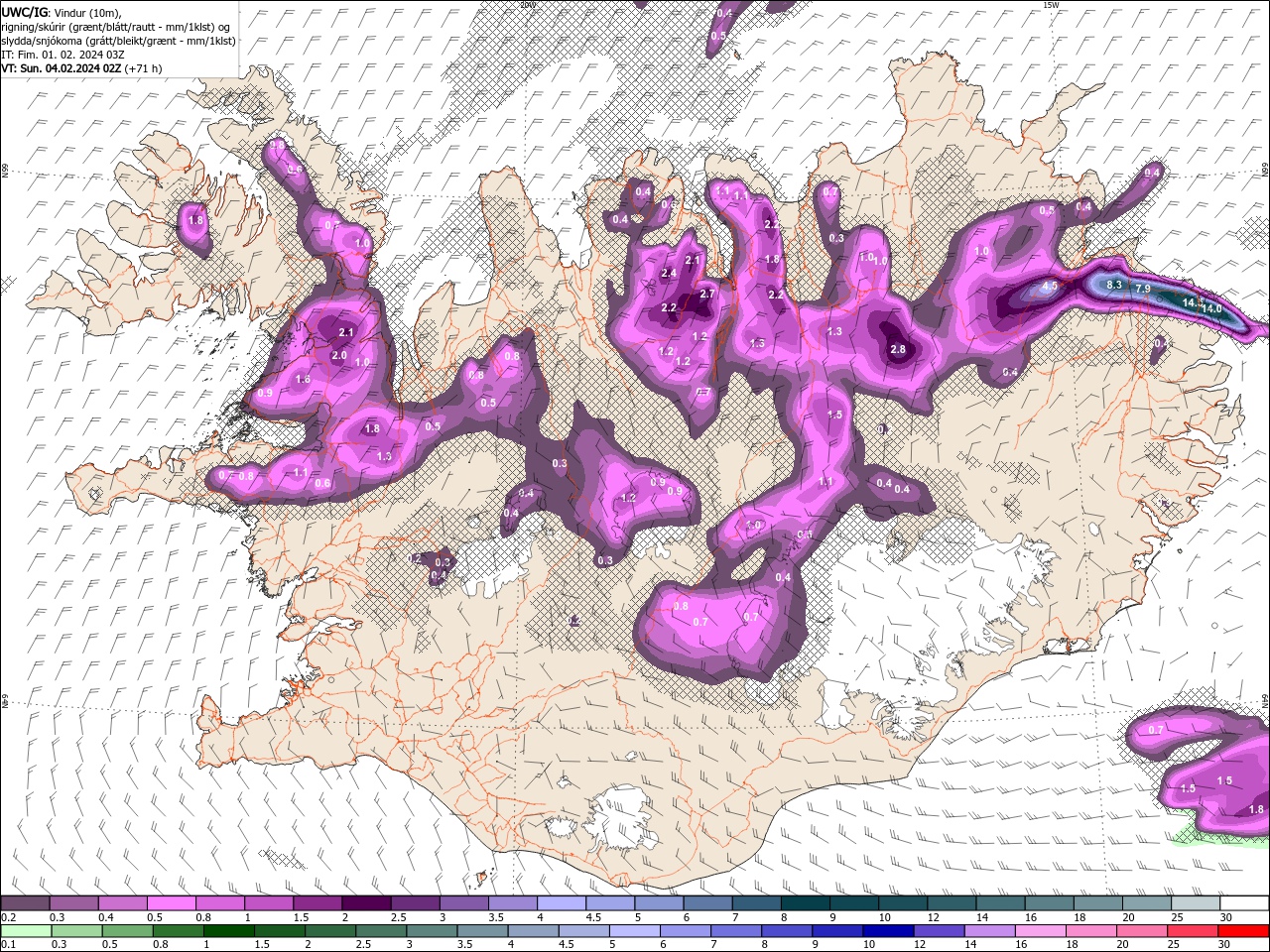Viewport: 1270px width, 952px height.
Task: Click the darkest purple swatch in the snow scale
Action: coord(365,903)
